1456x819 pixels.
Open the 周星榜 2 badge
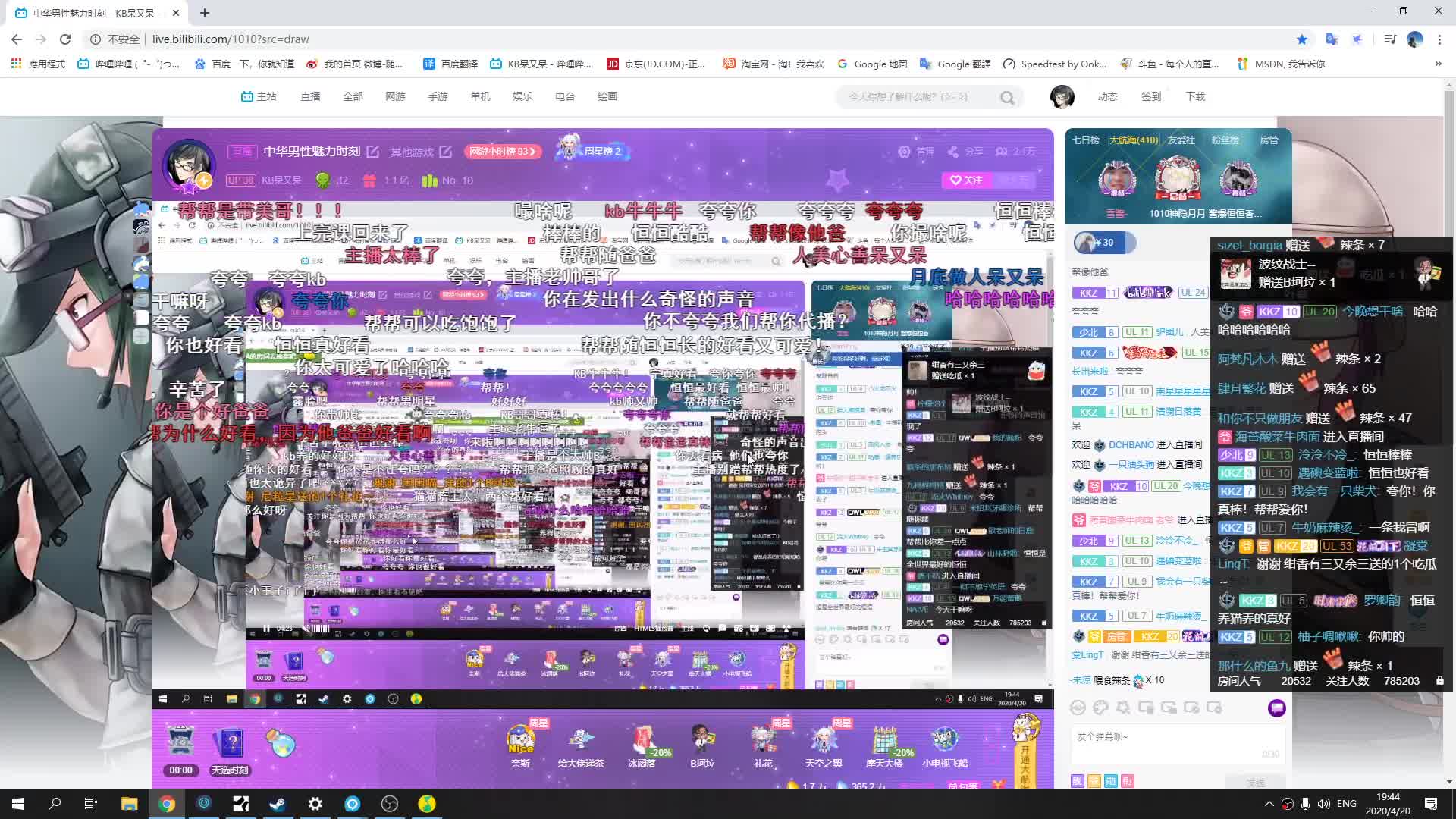pyautogui.click(x=591, y=149)
